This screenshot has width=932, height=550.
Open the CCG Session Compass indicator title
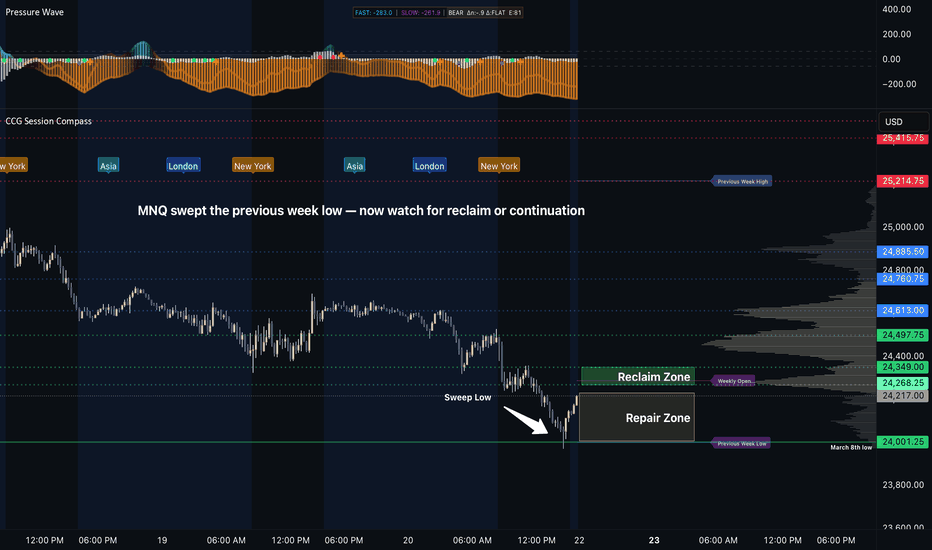(48, 121)
